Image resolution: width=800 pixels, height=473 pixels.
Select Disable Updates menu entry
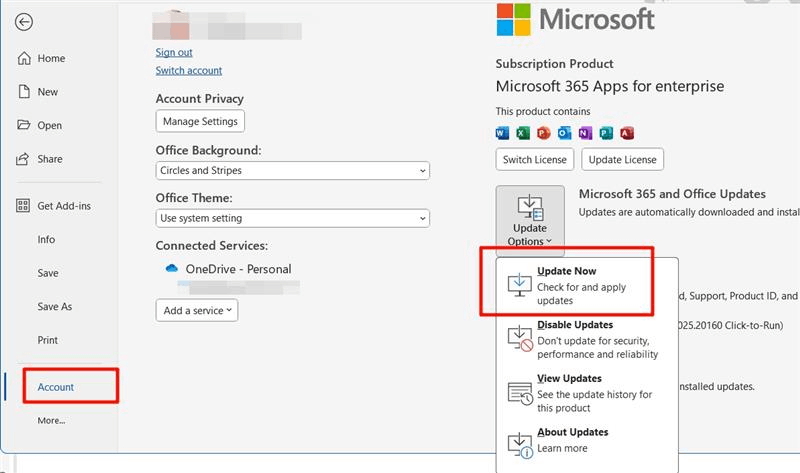tap(587, 339)
